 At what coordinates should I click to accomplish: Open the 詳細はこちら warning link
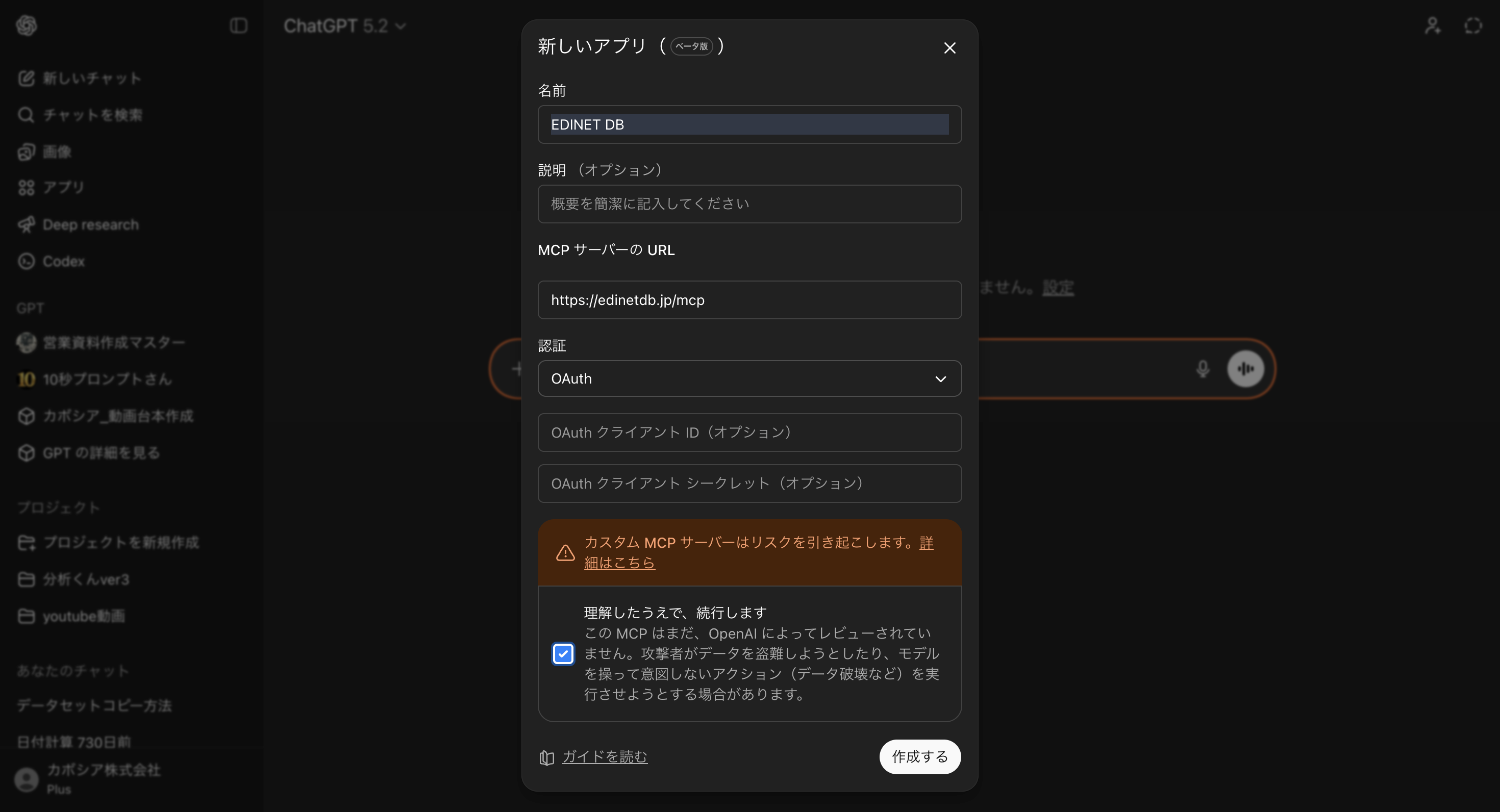coord(619,562)
